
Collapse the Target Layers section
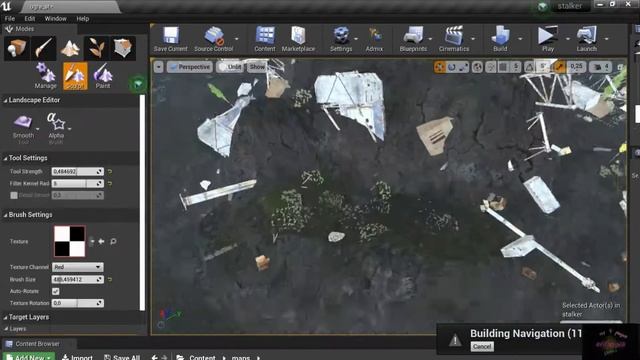point(5,317)
